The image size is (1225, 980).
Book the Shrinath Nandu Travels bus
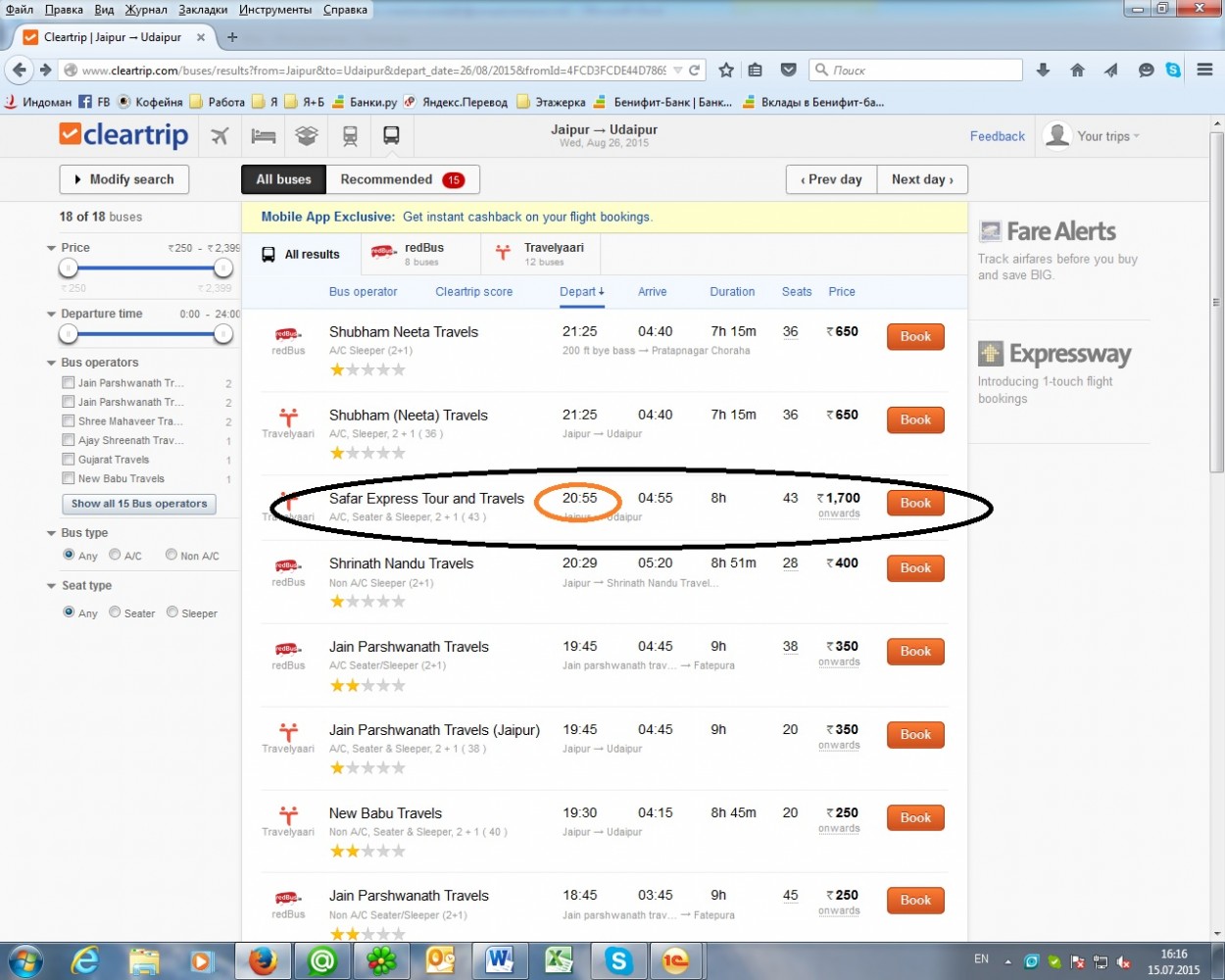click(915, 568)
